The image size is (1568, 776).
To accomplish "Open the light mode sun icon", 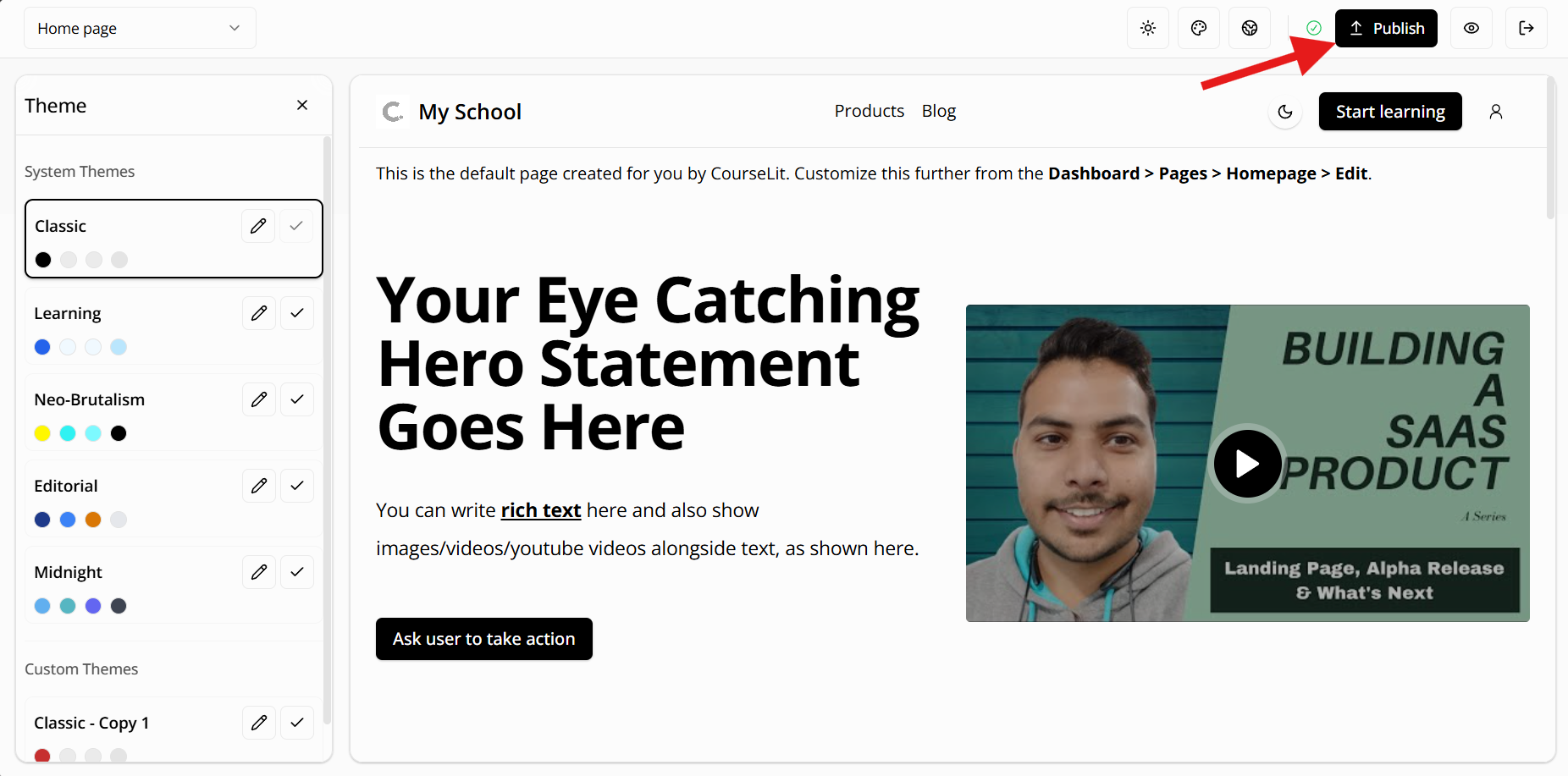I will click(1148, 28).
